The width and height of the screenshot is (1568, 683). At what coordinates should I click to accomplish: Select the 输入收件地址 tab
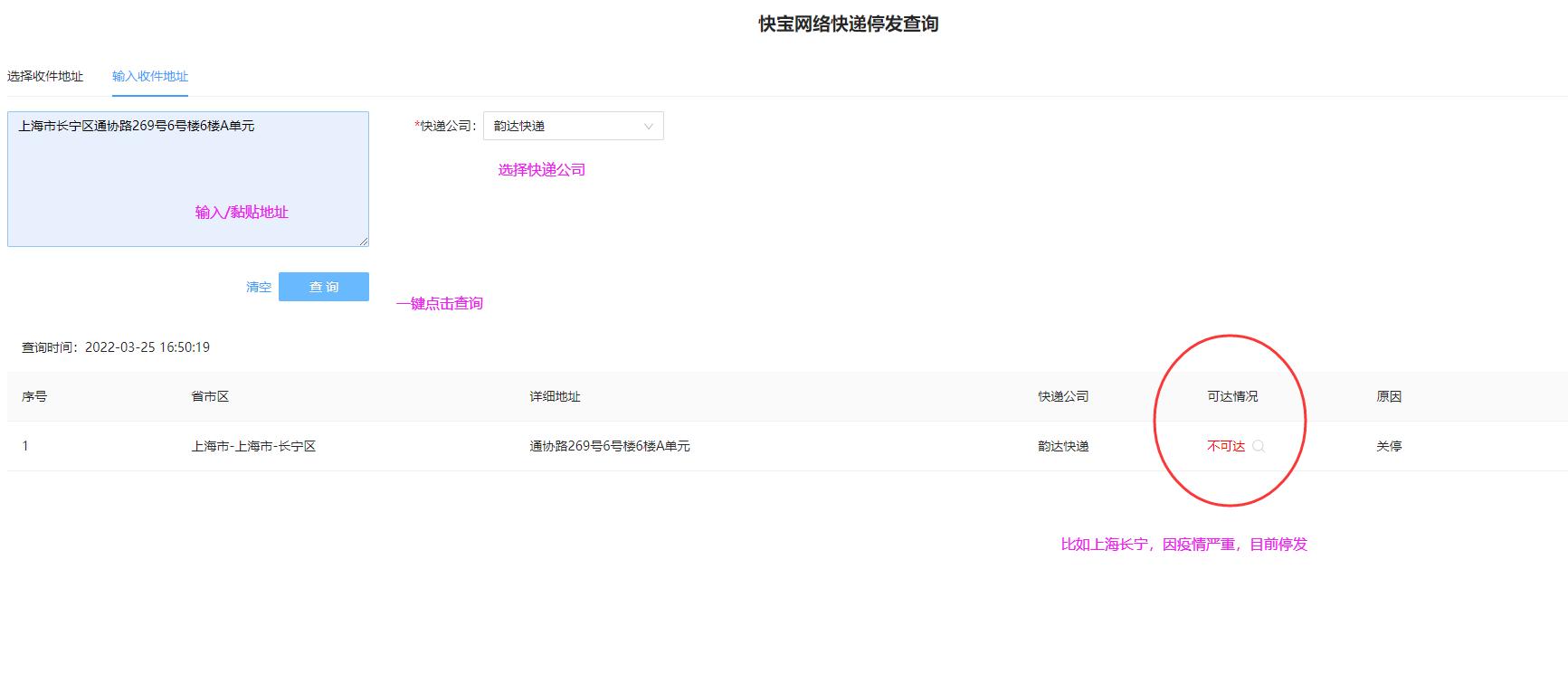pos(150,76)
